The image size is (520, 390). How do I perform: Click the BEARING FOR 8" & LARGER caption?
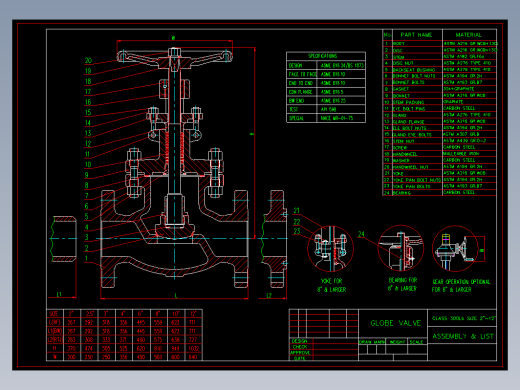pos(403,284)
